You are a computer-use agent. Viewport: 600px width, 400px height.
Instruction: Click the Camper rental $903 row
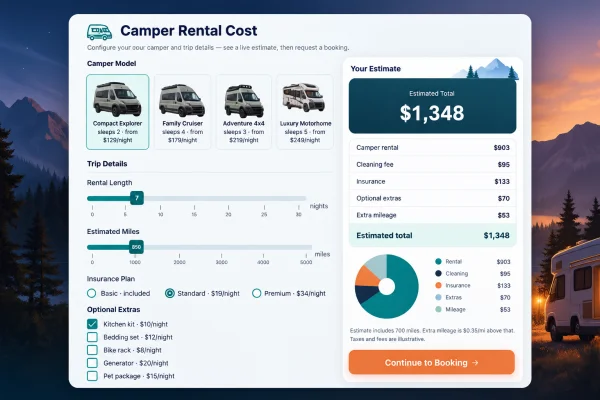tap(433, 148)
